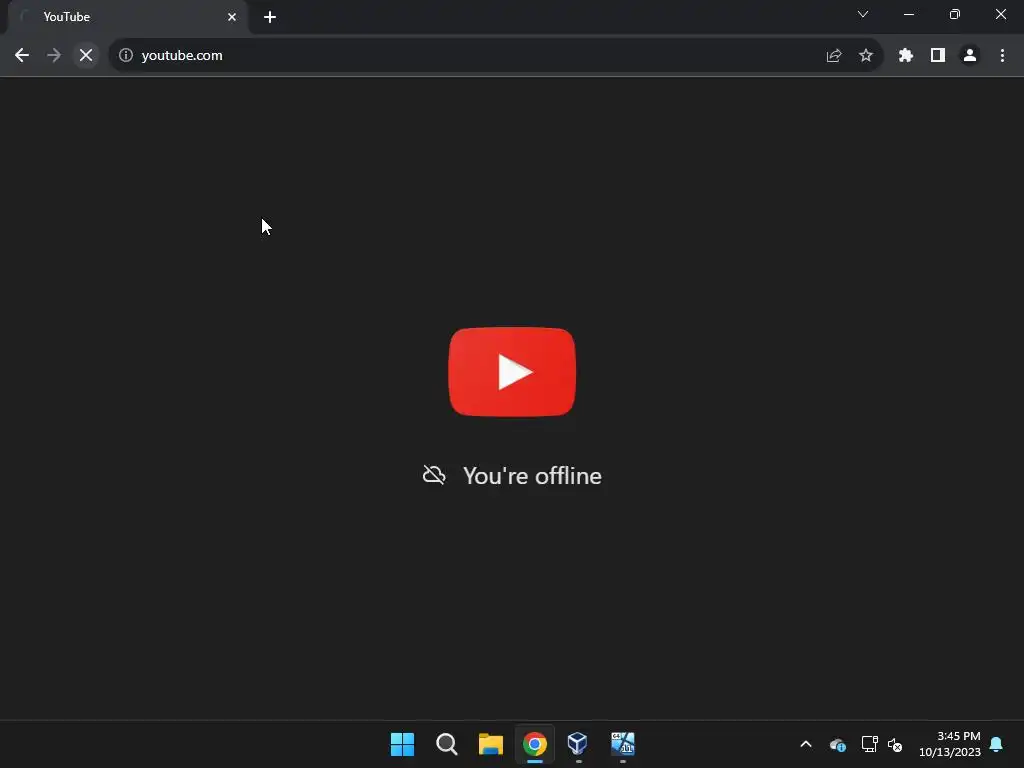Click the forward navigation arrow
1024x768 pixels.
(x=54, y=56)
